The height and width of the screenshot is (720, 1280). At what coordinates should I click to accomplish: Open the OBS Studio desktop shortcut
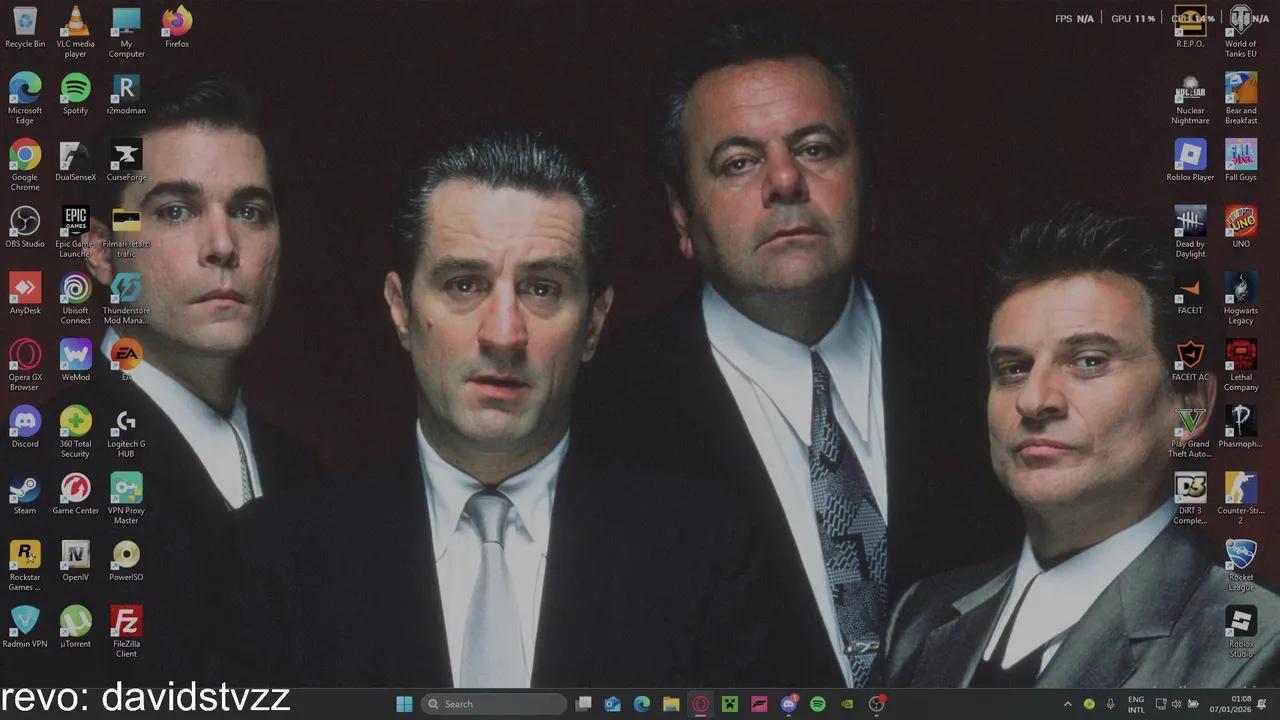pyautogui.click(x=25, y=228)
